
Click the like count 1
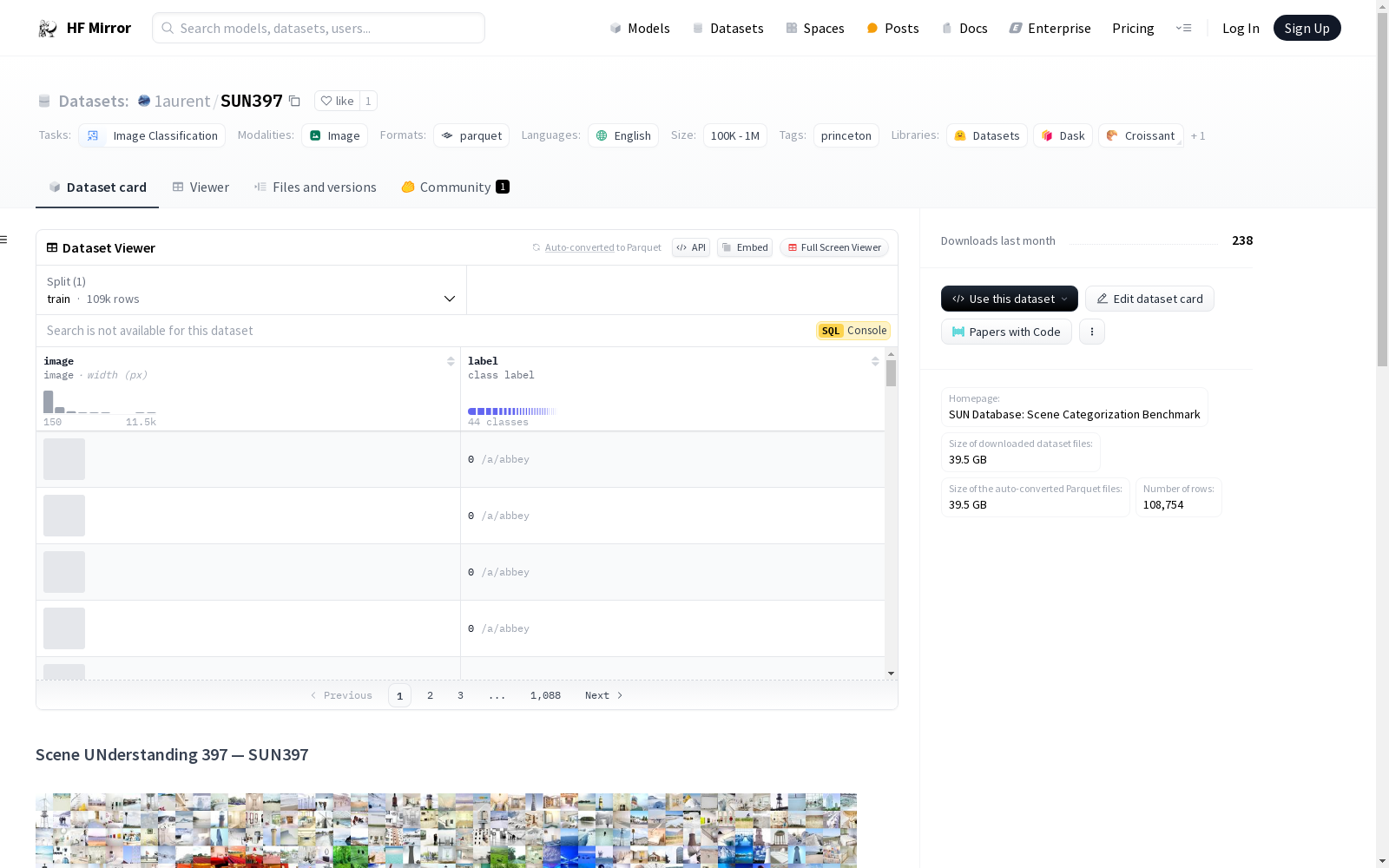point(368,101)
